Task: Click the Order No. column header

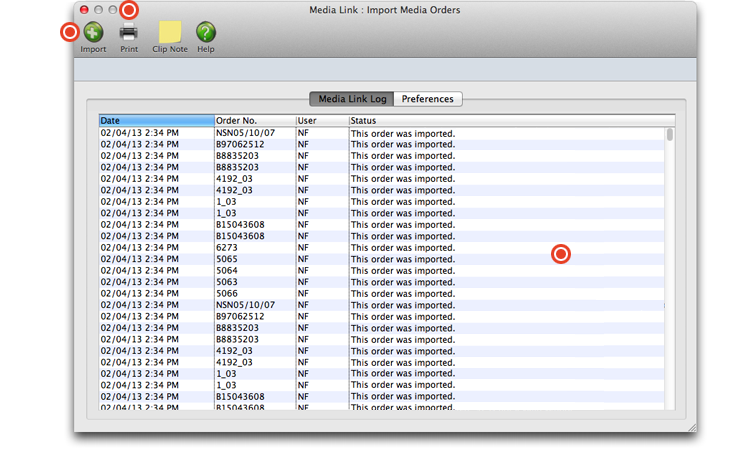Action: pos(254,121)
